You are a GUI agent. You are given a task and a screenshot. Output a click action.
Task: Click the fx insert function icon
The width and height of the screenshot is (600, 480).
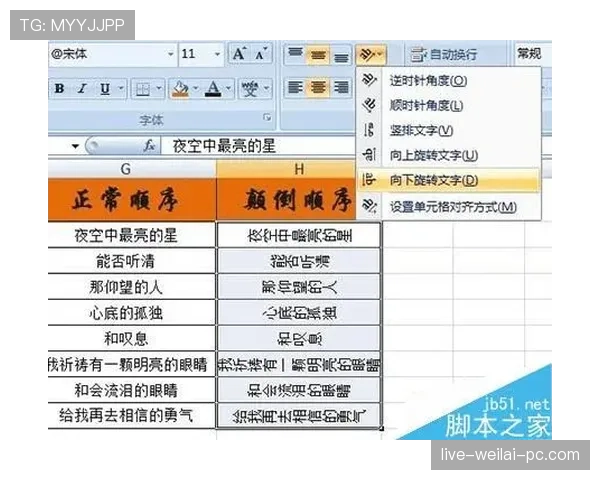tap(149, 146)
